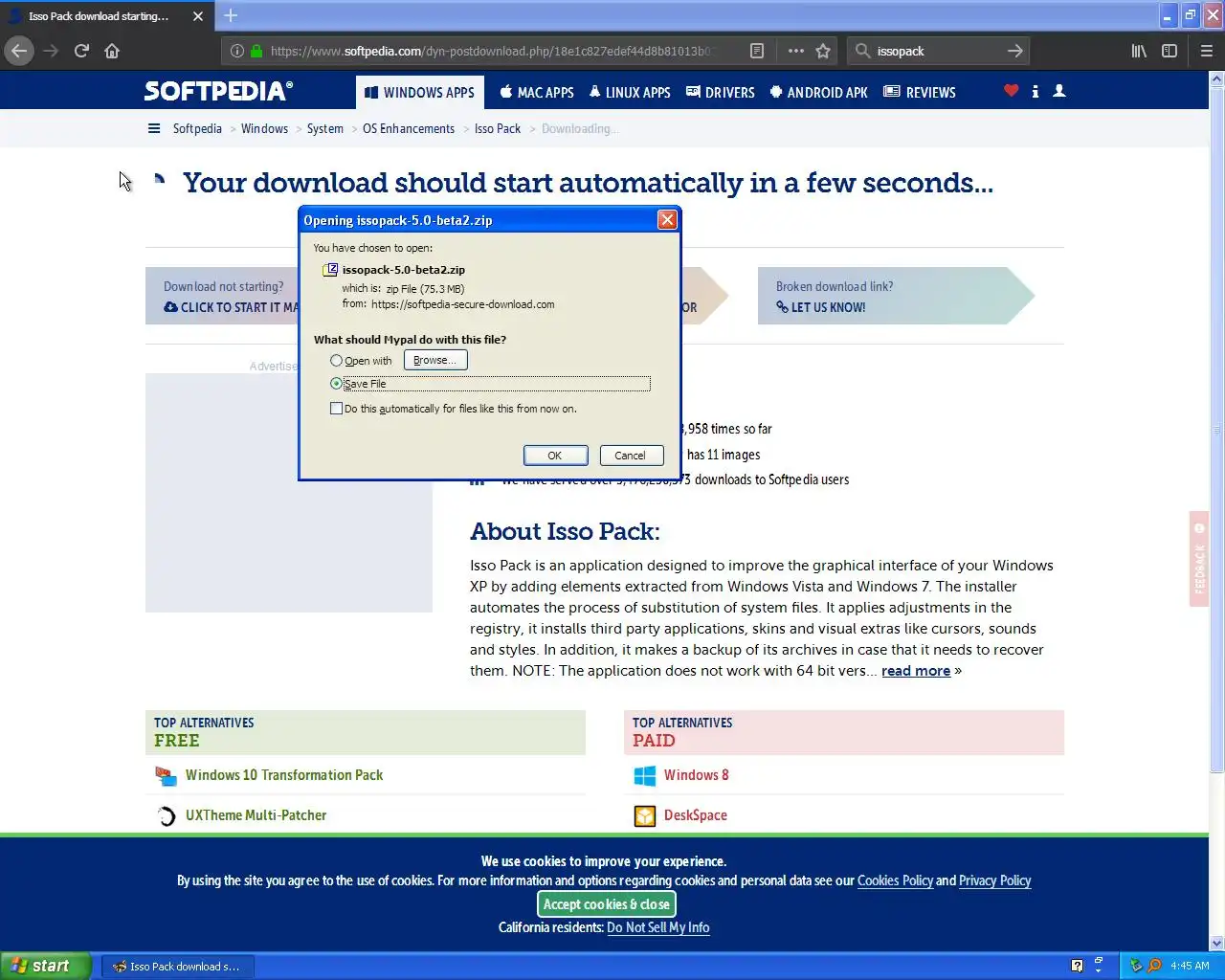Open the Android APK section

(x=819, y=93)
